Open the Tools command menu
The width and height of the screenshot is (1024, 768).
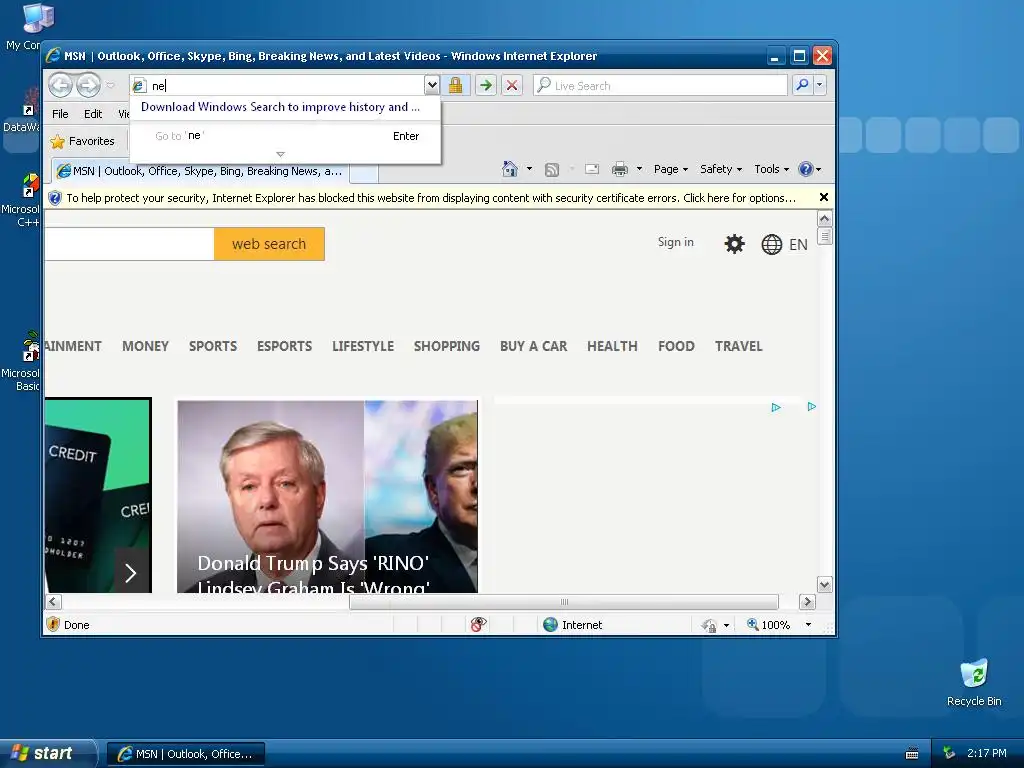coord(771,169)
